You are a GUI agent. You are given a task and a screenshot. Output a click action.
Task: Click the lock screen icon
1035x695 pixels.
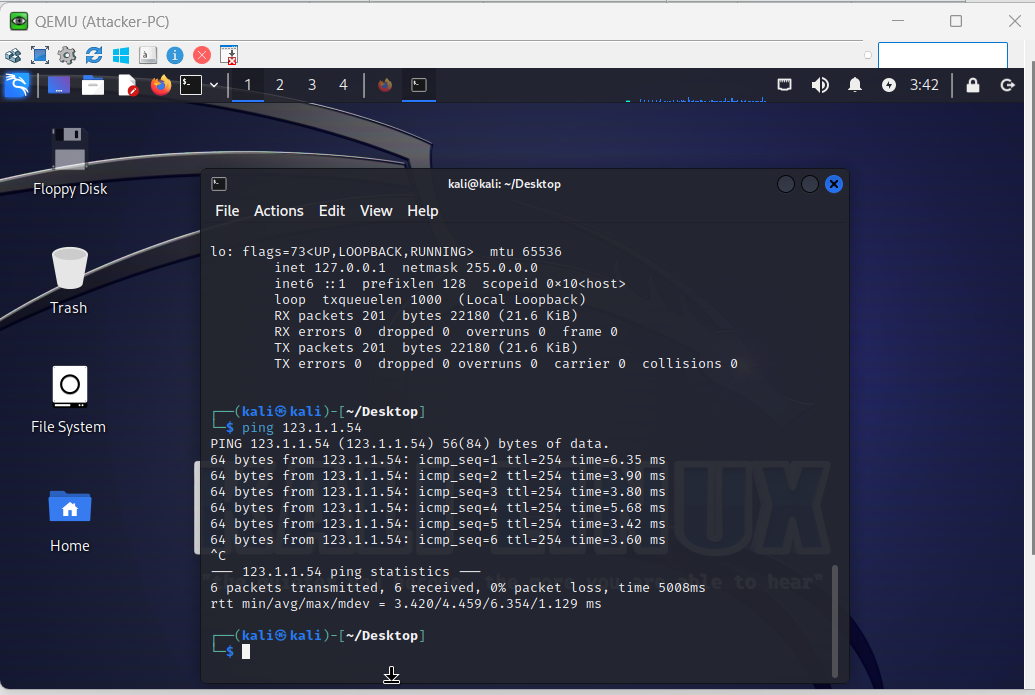click(x=972, y=85)
